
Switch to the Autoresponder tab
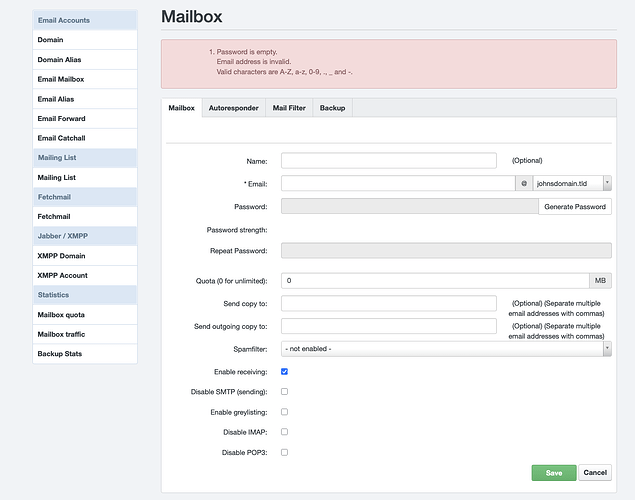[234, 108]
